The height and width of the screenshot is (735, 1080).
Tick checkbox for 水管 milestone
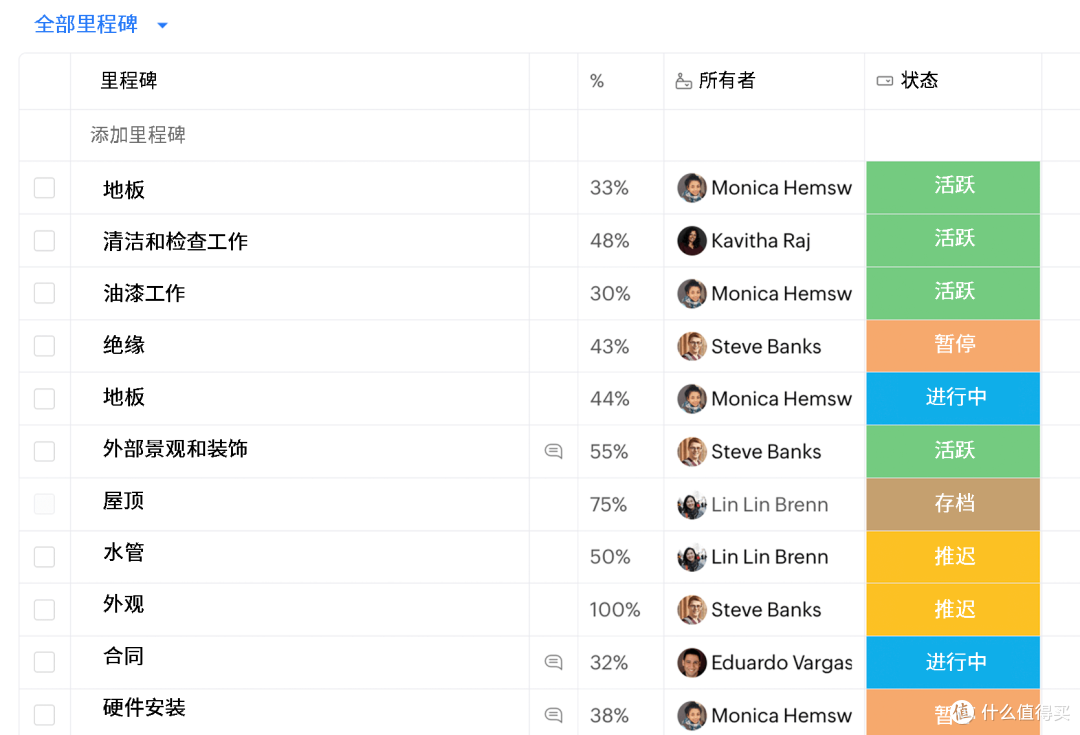tap(44, 557)
